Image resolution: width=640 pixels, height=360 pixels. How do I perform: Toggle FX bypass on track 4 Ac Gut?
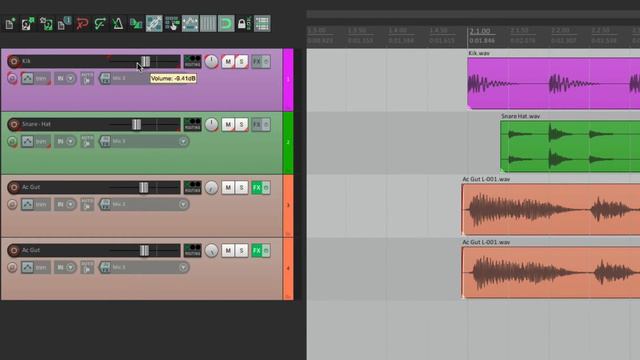click(266, 251)
